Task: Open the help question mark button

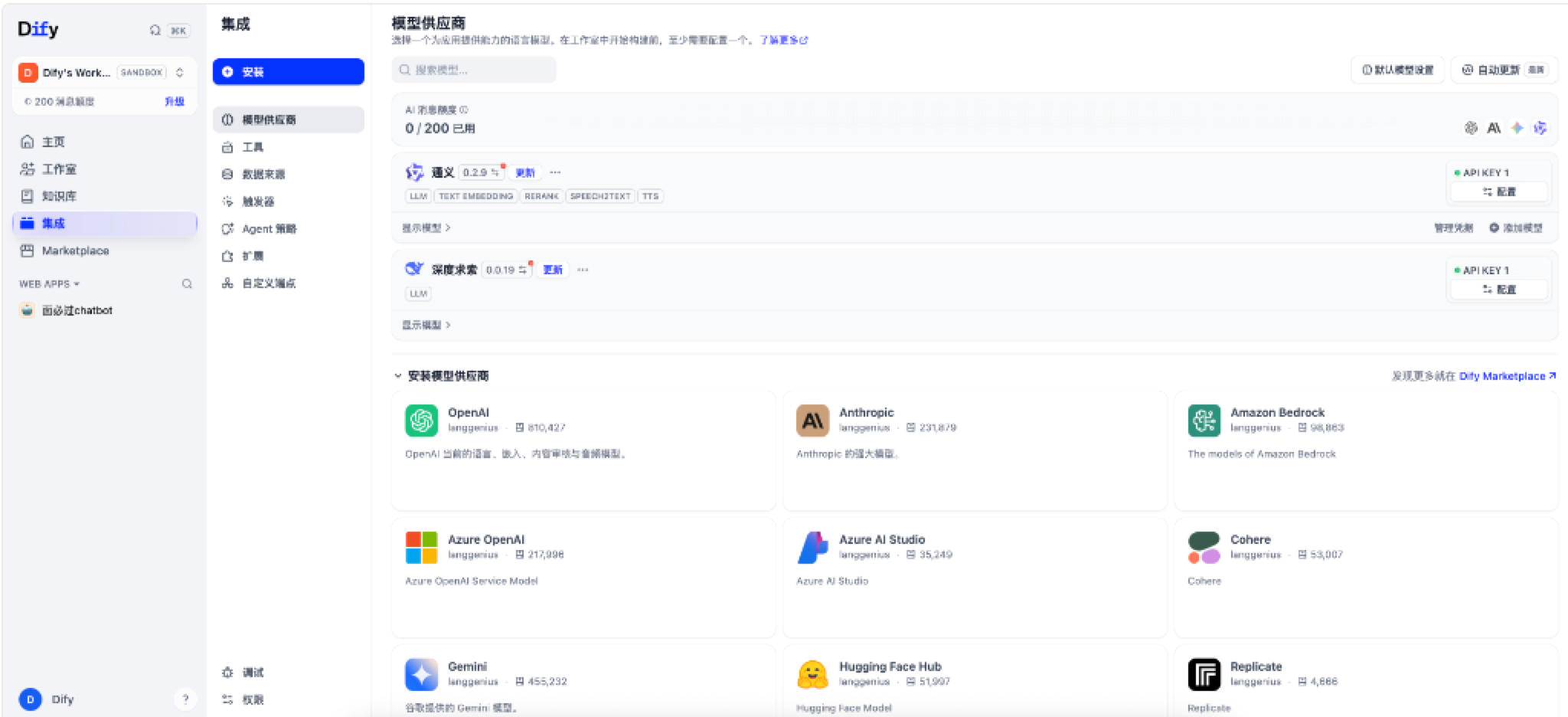Action: tap(185, 699)
